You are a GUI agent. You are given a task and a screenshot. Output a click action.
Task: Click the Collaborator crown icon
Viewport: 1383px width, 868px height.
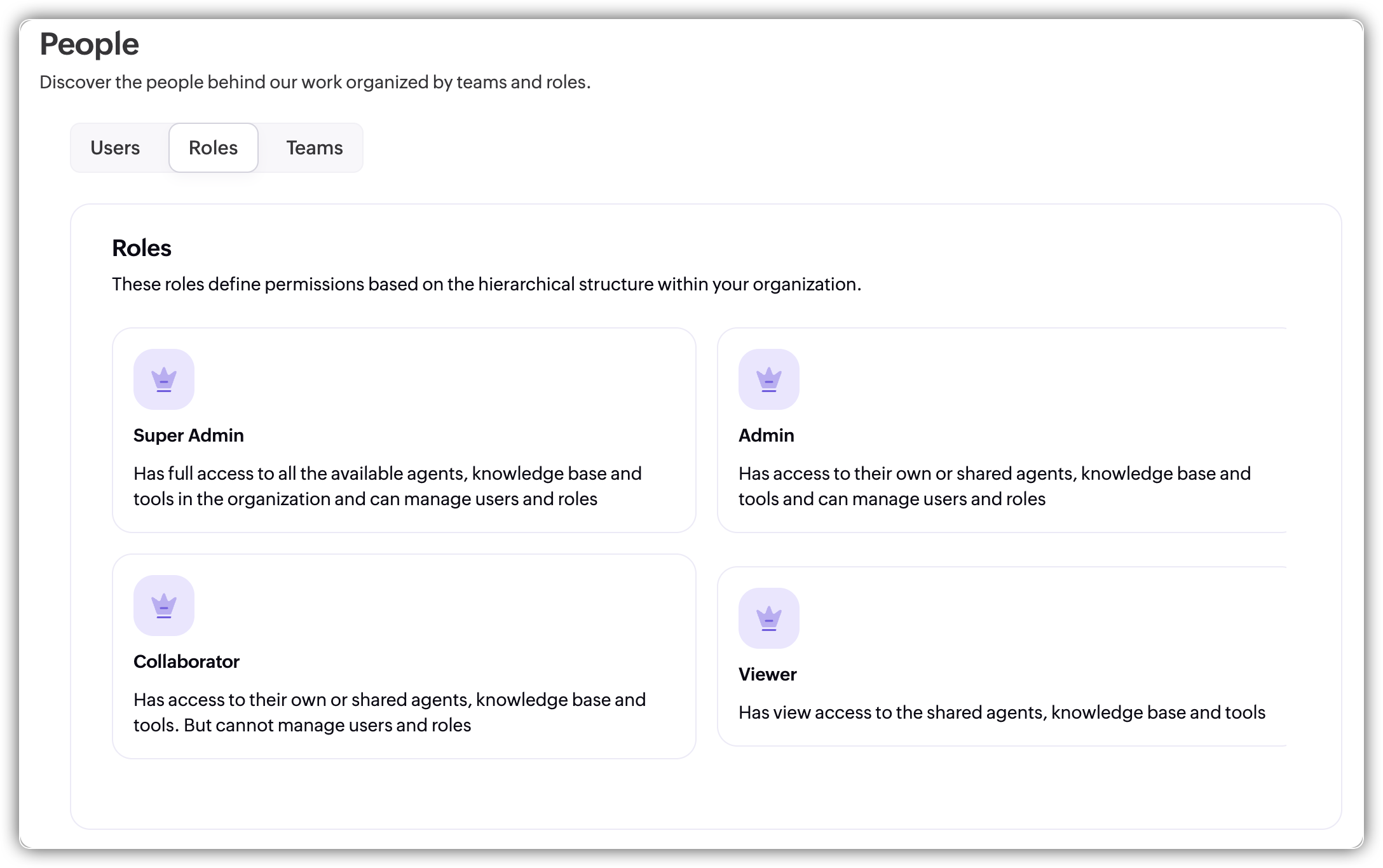pyautogui.click(x=164, y=606)
